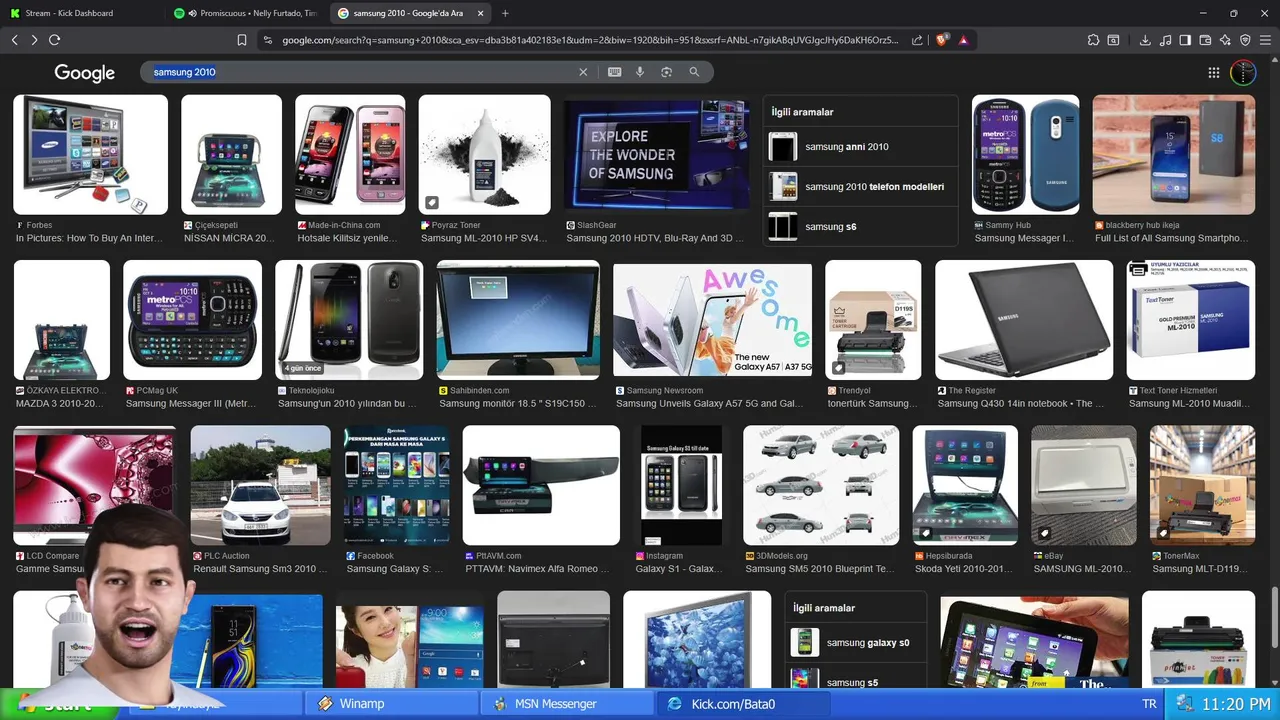Screen dimensions: 1280x720
Task: Toggle the browser sidebar panel icon
Action: click(1185, 40)
